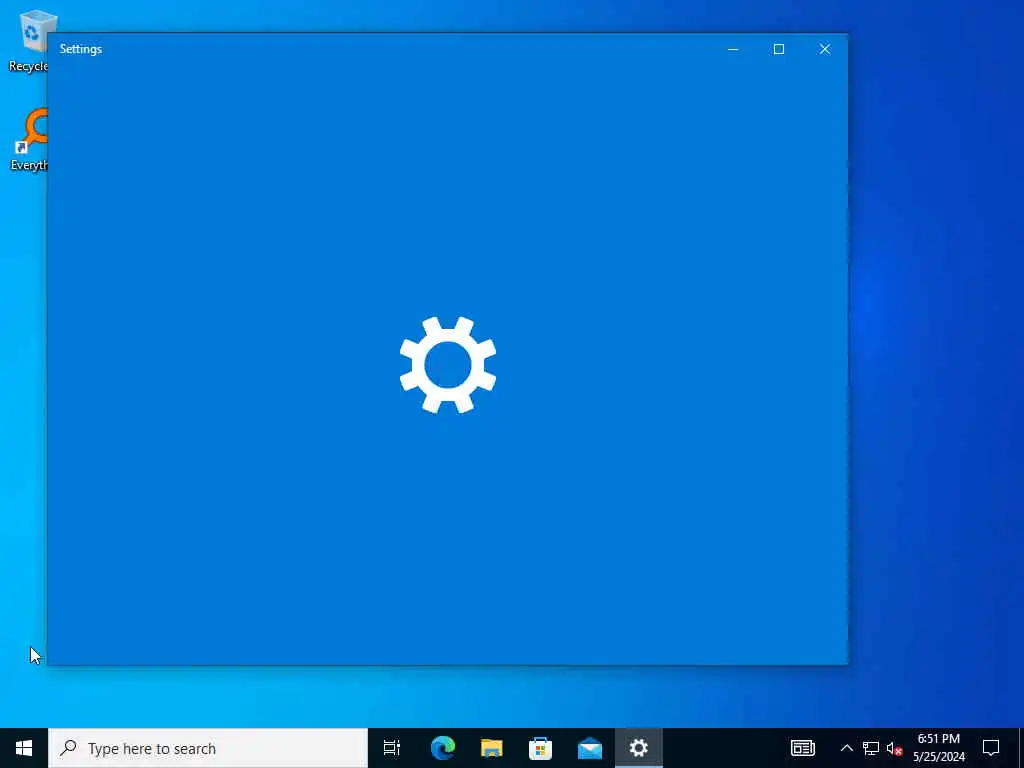Viewport: 1024px width, 768px height.
Task: Click the muted volume tray icon
Action: point(894,748)
